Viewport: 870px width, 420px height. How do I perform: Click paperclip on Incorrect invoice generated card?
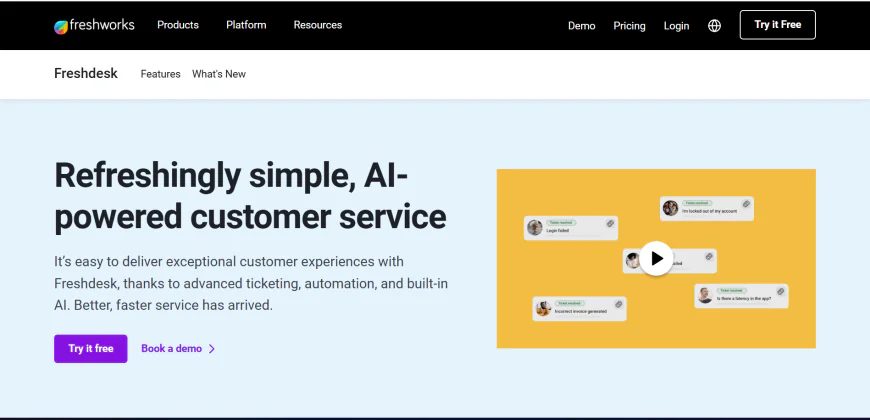point(619,304)
